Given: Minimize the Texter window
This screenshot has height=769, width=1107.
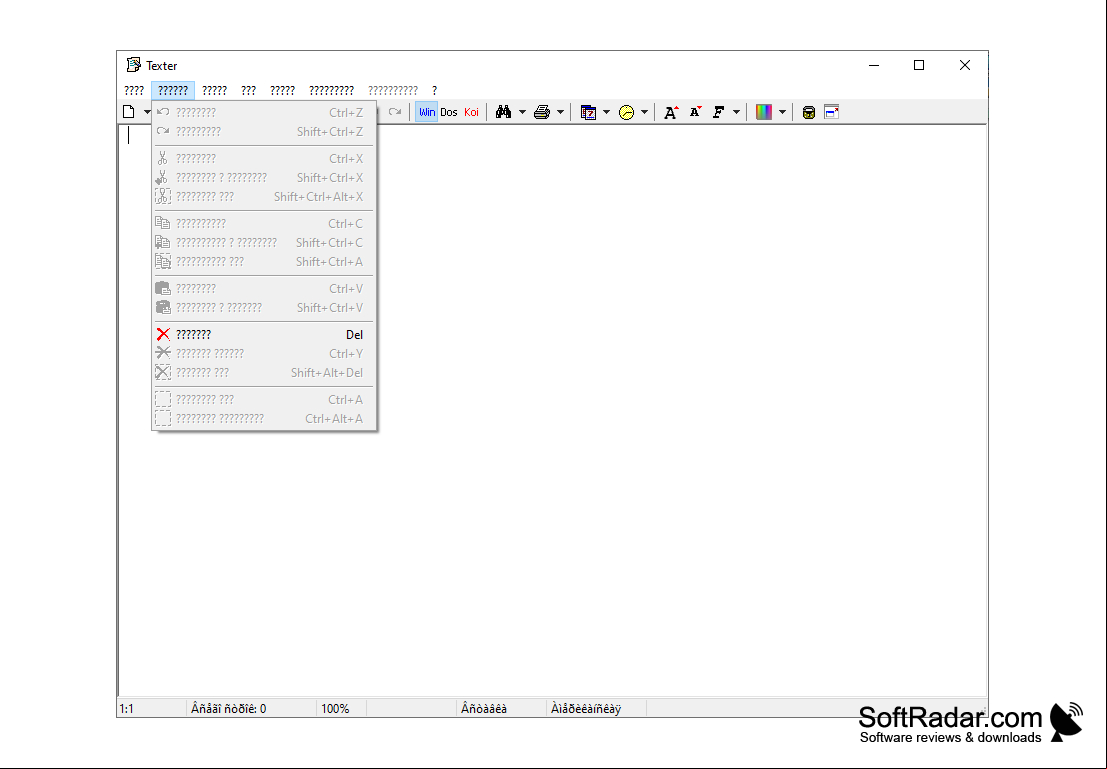Looking at the screenshot, I should [x=874, y=65].
